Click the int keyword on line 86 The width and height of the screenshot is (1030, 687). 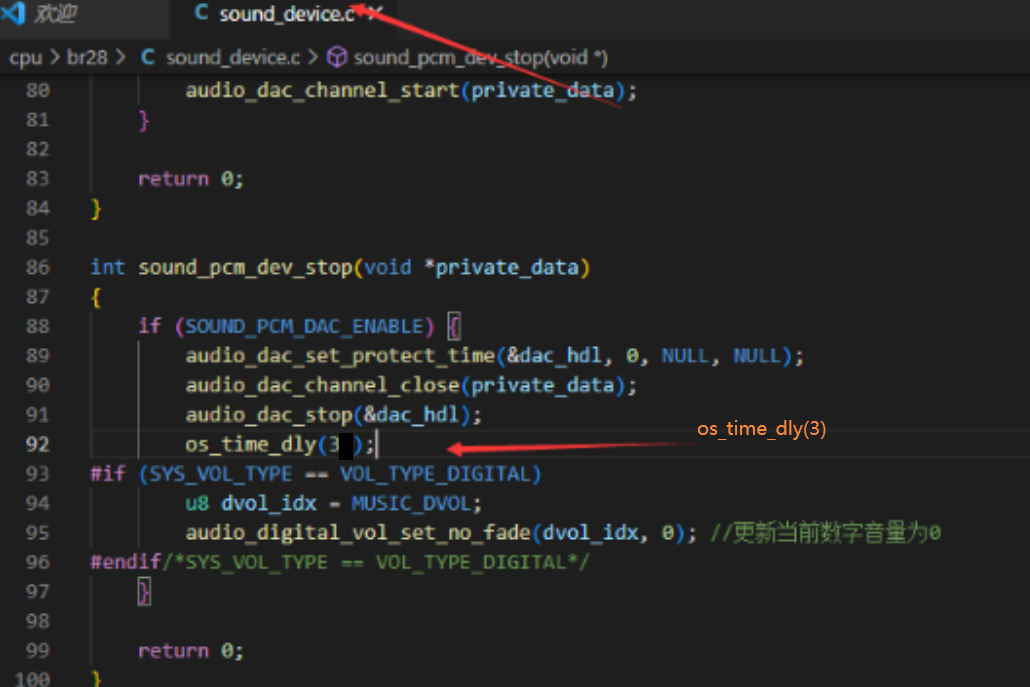[108, 267]
